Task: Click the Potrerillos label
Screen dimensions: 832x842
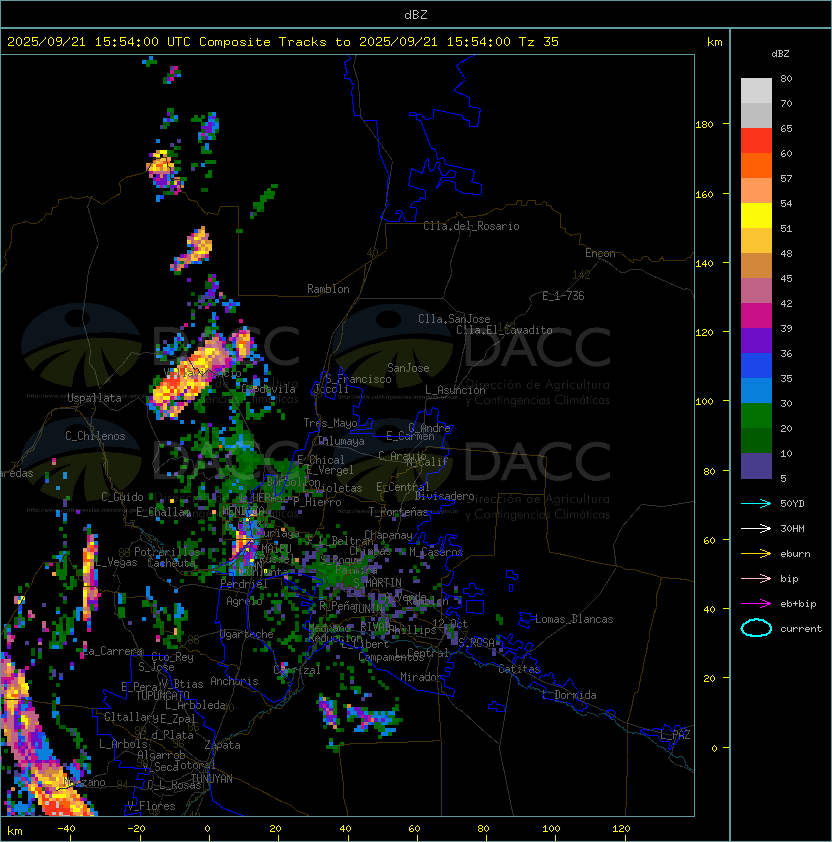Action: [167, 551]
